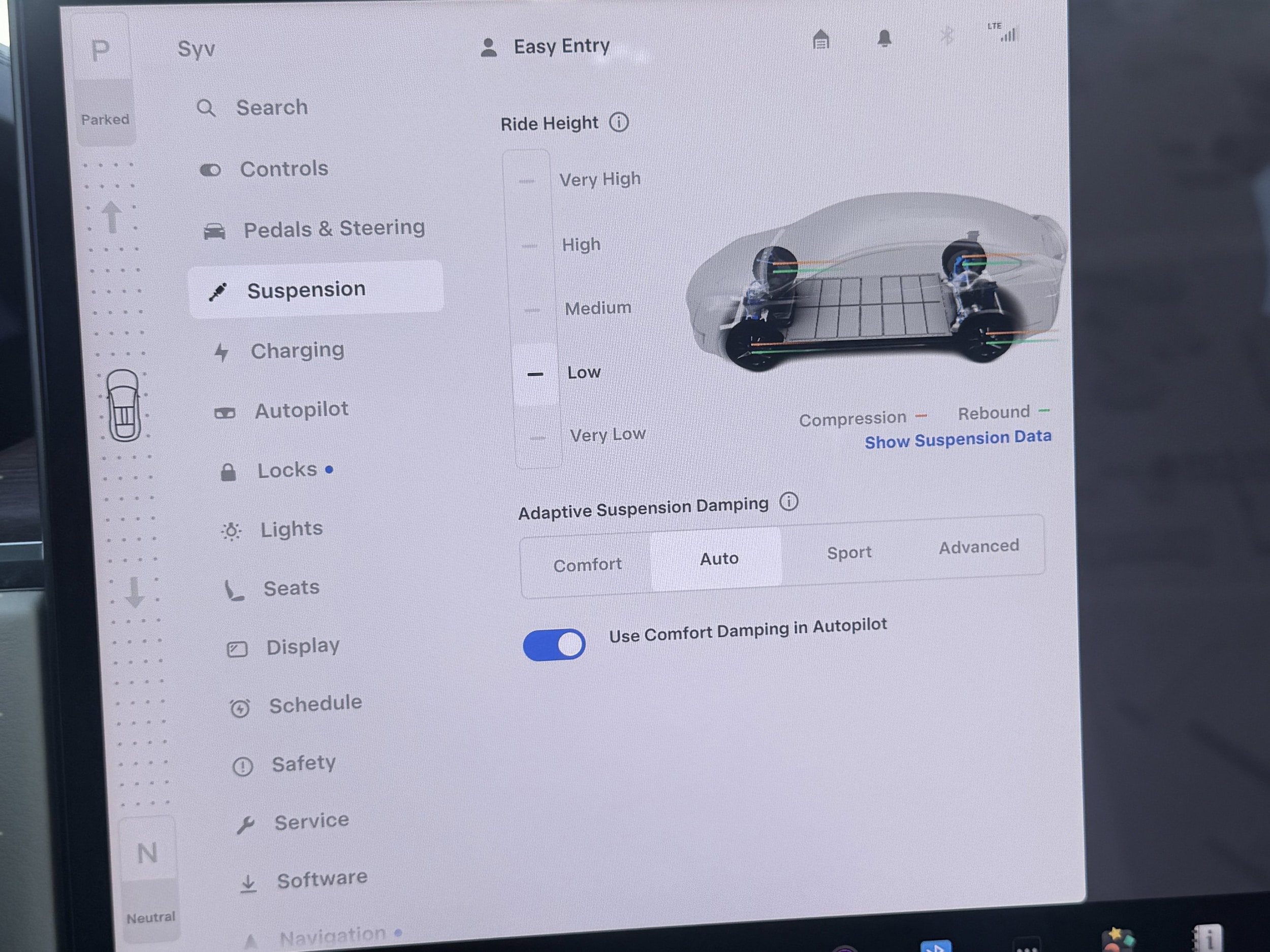
Task: Set ride height to Medium
Action: (x=597, y=309)
